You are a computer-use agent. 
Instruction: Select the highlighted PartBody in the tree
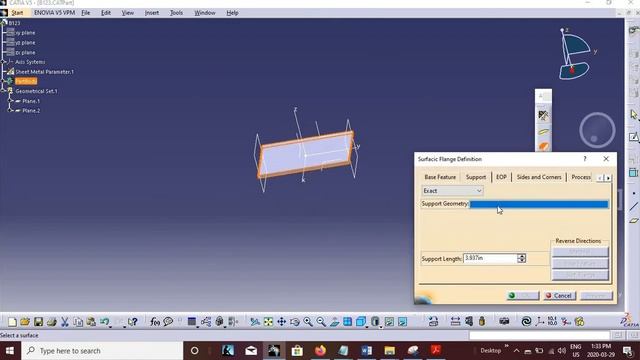(x=26, y=82)
